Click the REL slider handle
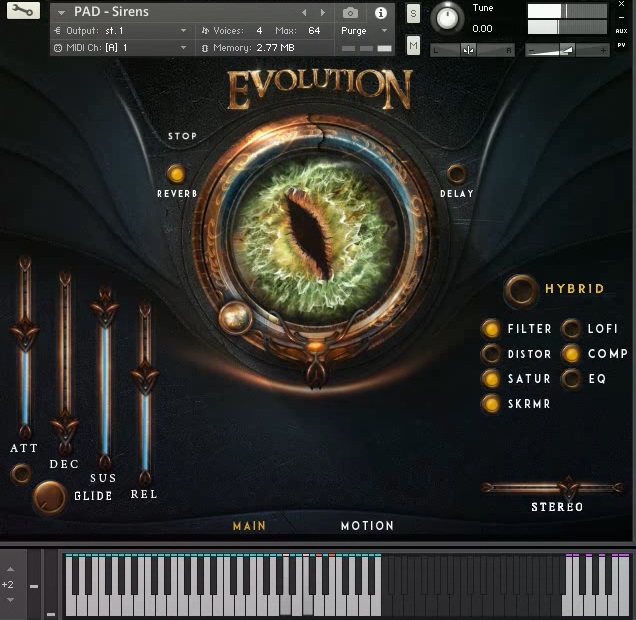This screenshot has height=620, width=636. [x=145, y=378]
